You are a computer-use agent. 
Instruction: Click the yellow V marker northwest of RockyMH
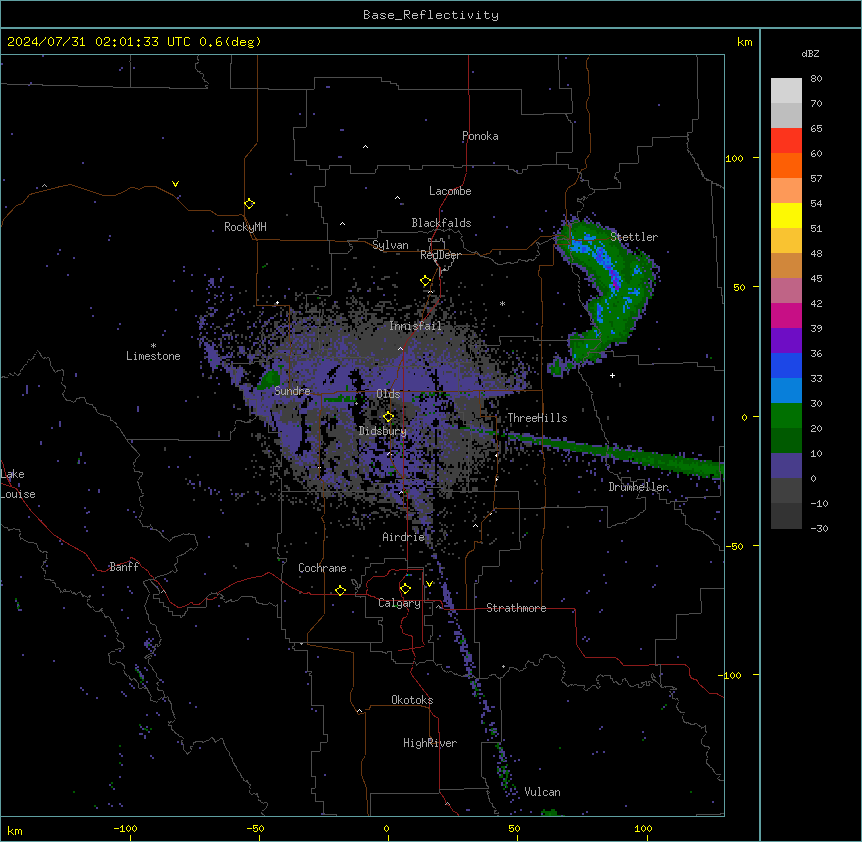(175, 184)
